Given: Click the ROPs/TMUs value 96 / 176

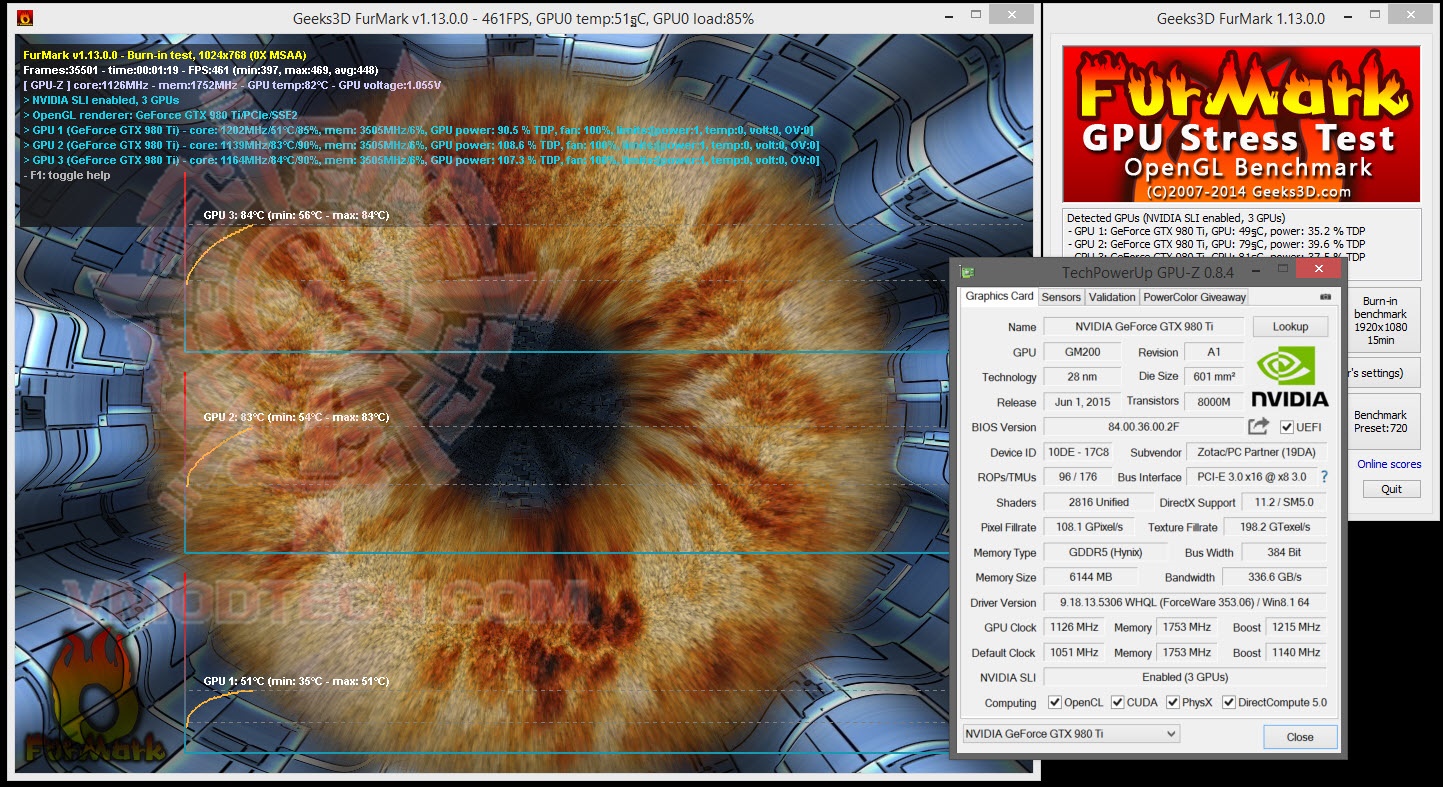Looking at the screenshot, I should click(1076, 477).
